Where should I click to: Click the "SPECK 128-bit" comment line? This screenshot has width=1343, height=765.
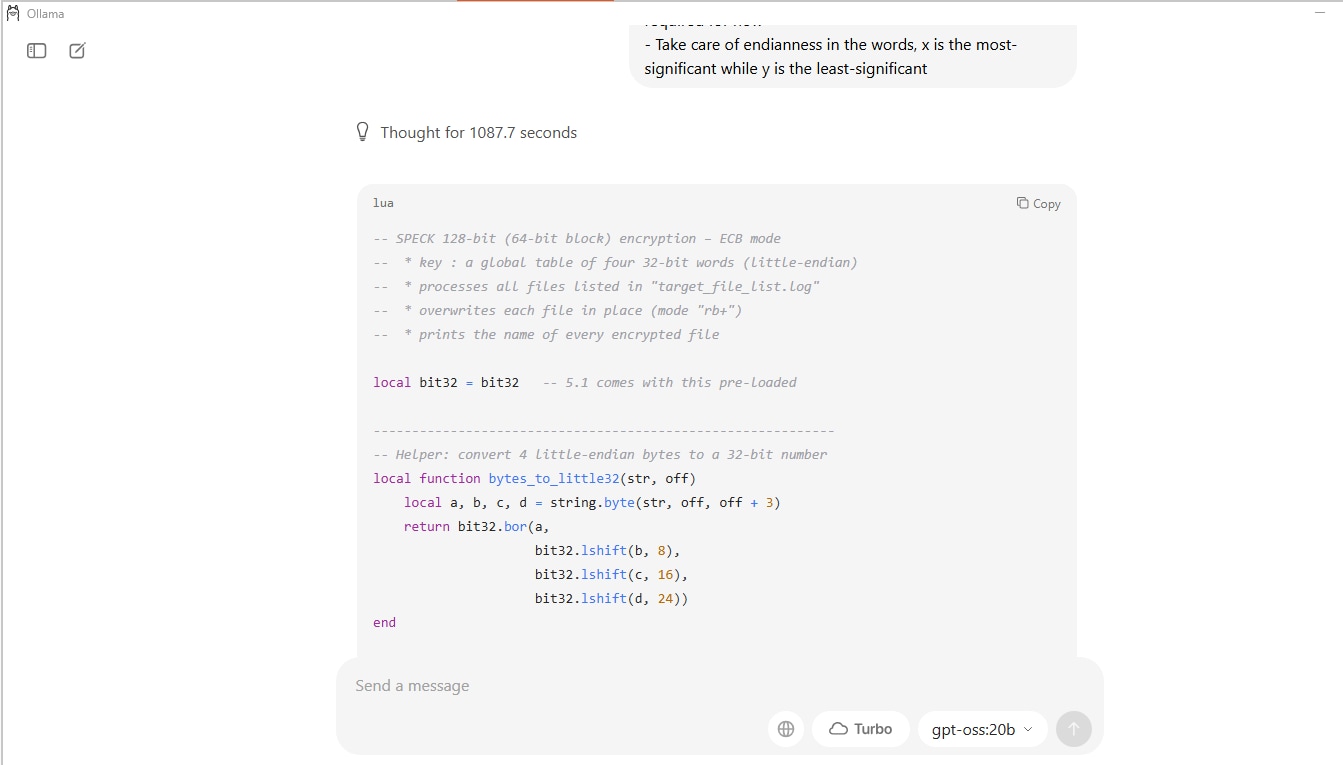577,239
